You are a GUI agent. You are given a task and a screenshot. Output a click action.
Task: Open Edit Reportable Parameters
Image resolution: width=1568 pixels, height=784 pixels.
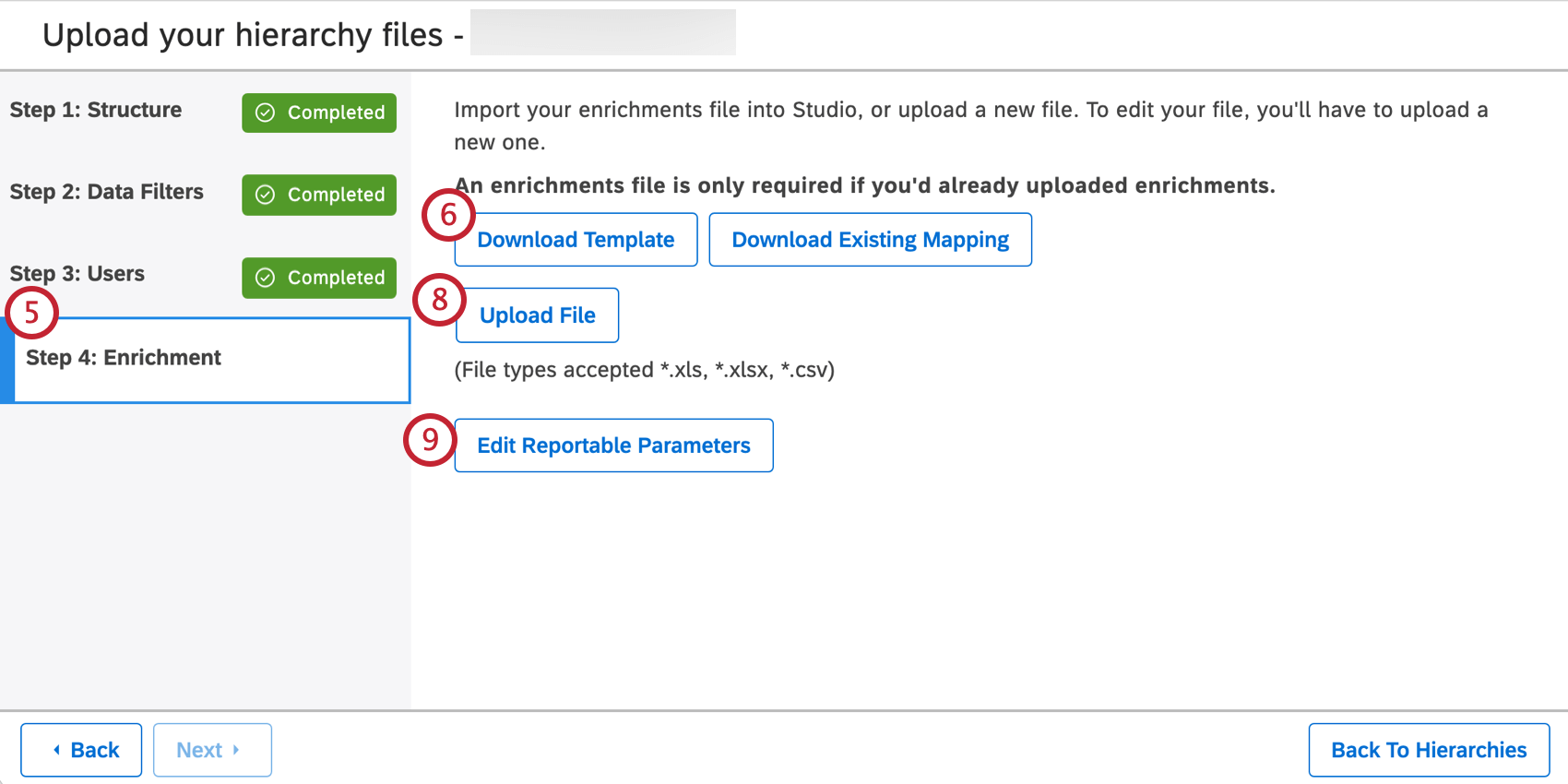[613, 445]
